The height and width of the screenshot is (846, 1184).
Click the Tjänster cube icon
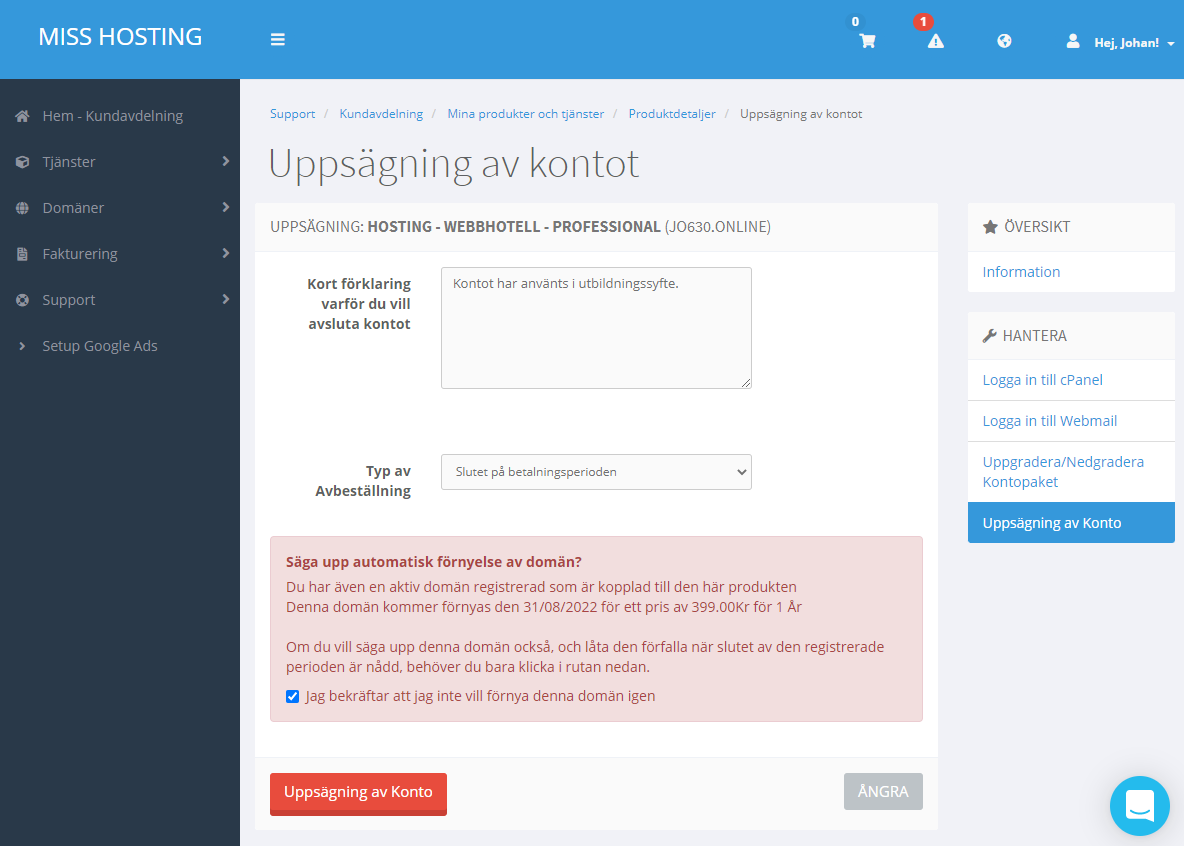pyautogui.click(x=23, y=162)
